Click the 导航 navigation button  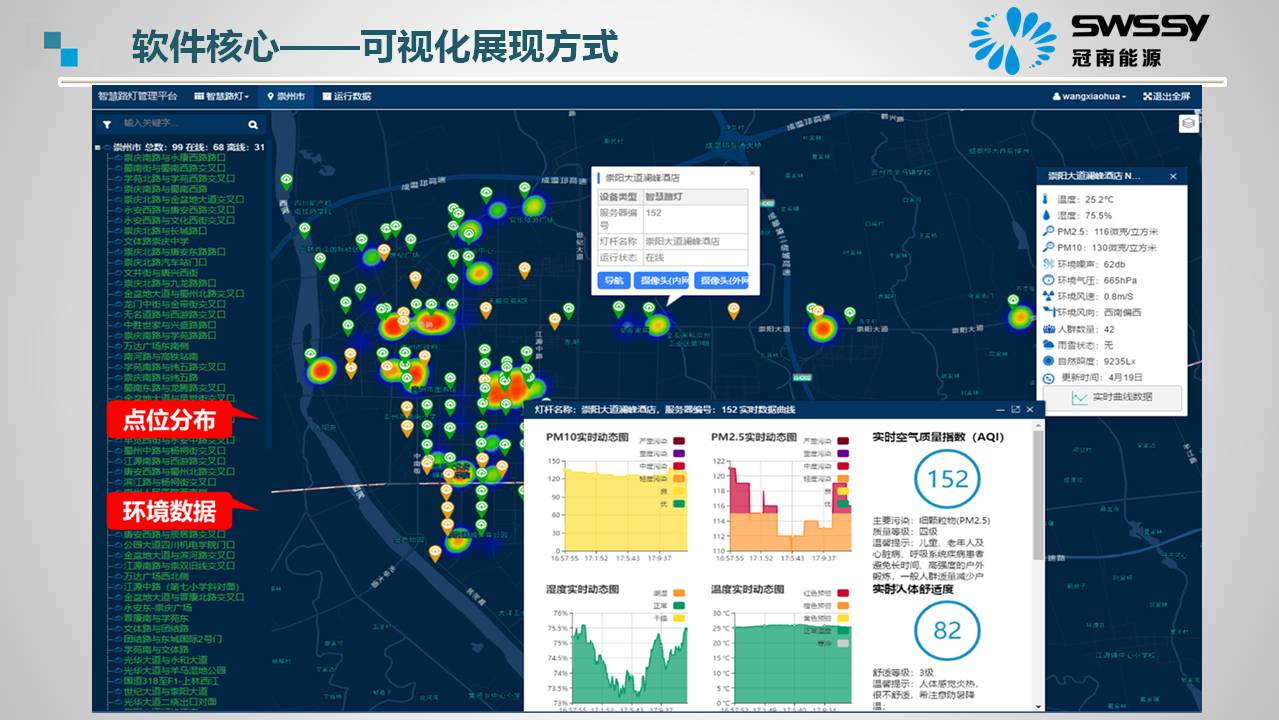[612, 281]
